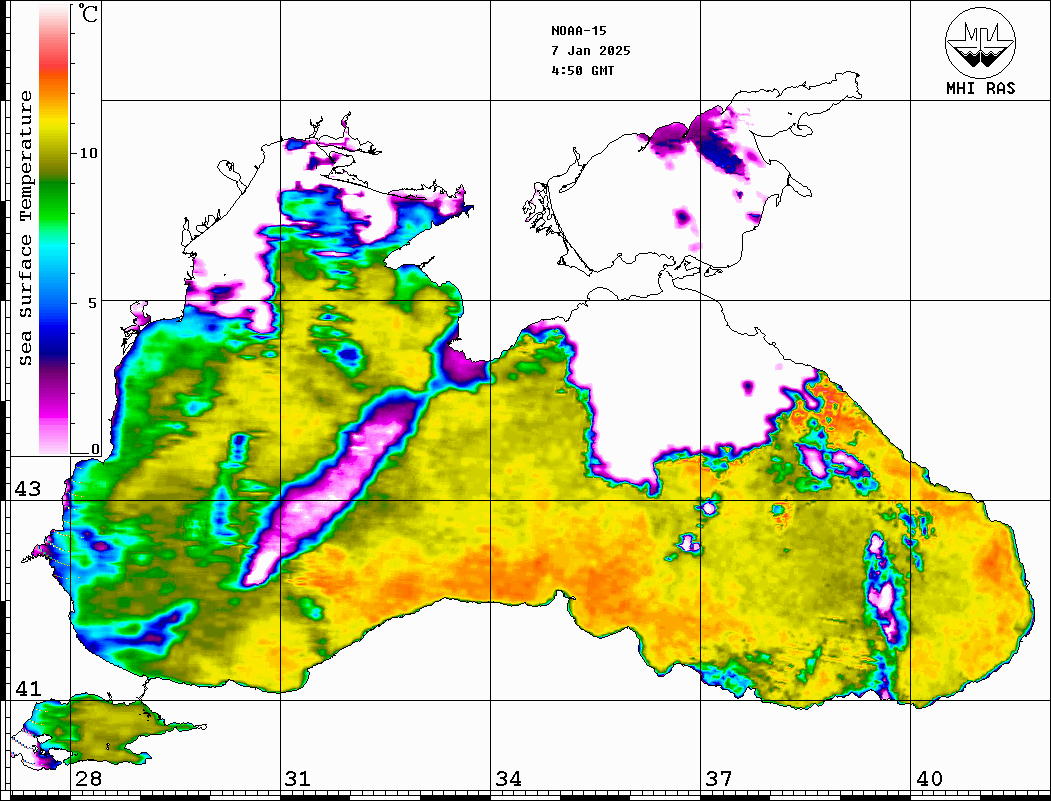This screenshot has height=801, width=1051.
Task: Click the MHI RAS logo emblem
Action: pyautogui.click(x=980, y=42)
